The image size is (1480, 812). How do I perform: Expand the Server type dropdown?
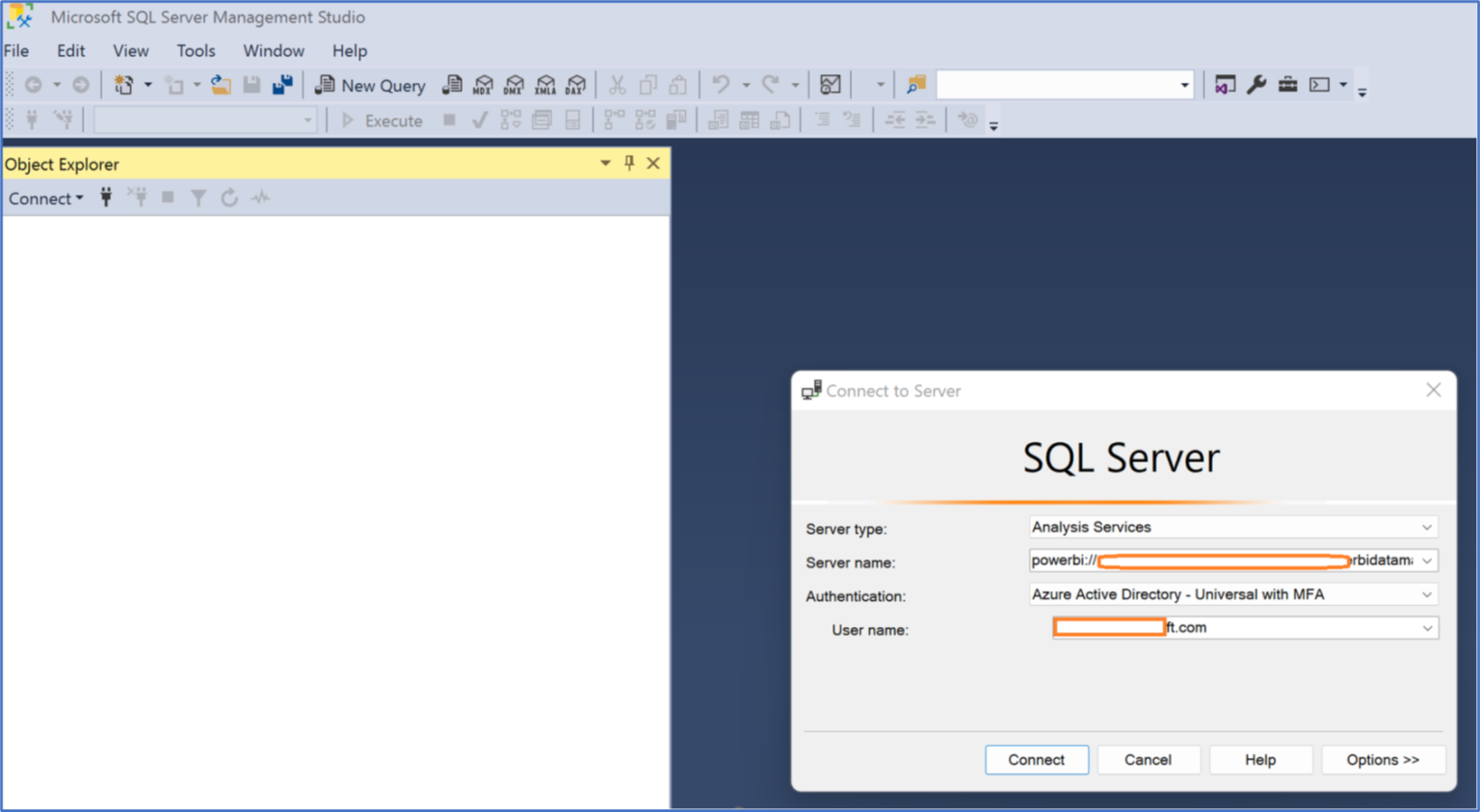[x=1426, y=528]
